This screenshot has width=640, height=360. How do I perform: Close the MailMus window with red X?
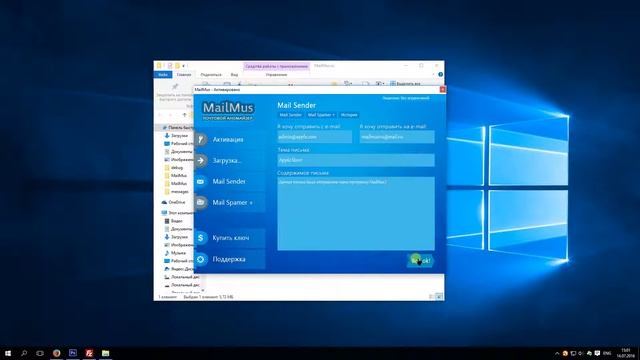coord(442,89)
